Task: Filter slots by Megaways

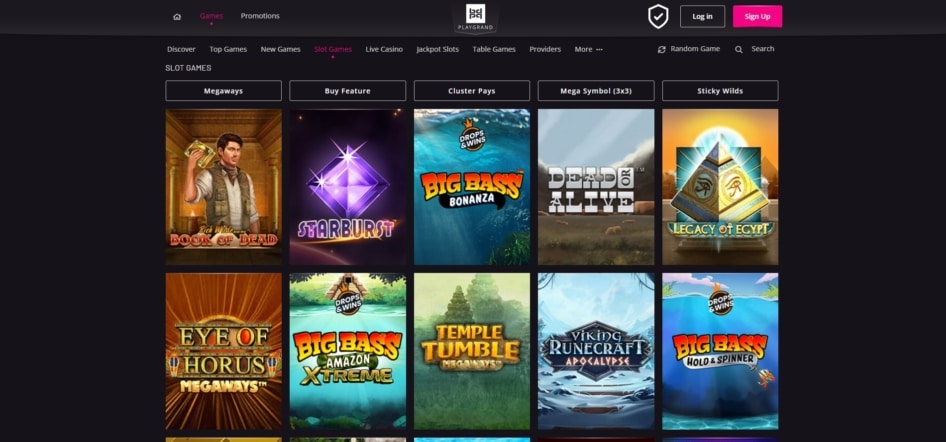Action: click(223, 91)
